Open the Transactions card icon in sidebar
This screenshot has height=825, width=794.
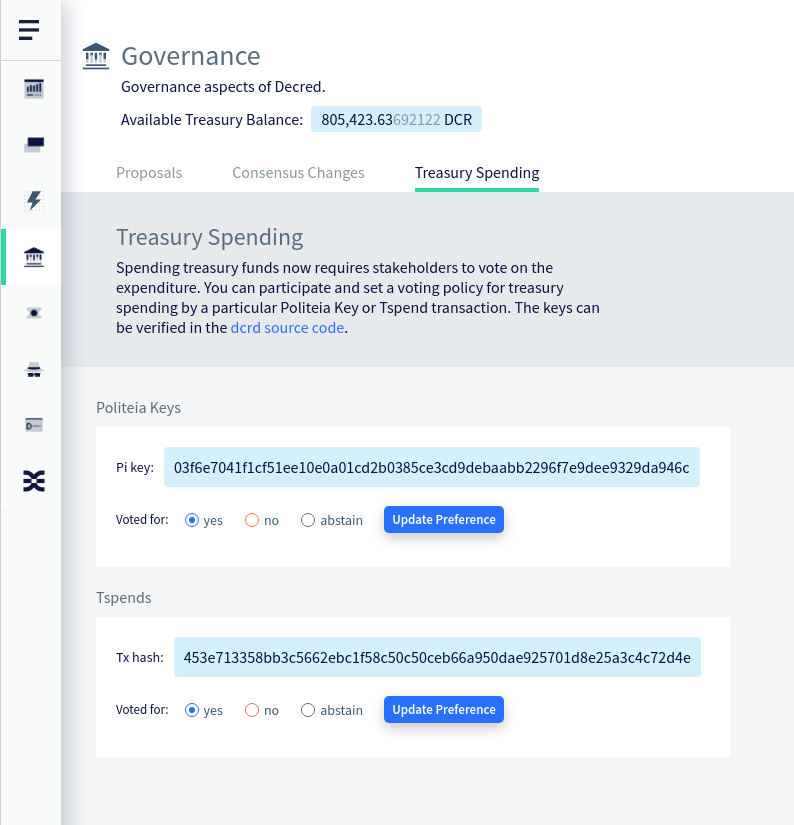coord(34,144)
